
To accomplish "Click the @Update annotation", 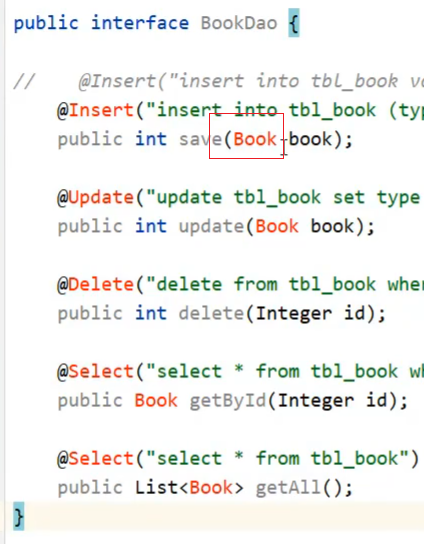I will point(95,197).
